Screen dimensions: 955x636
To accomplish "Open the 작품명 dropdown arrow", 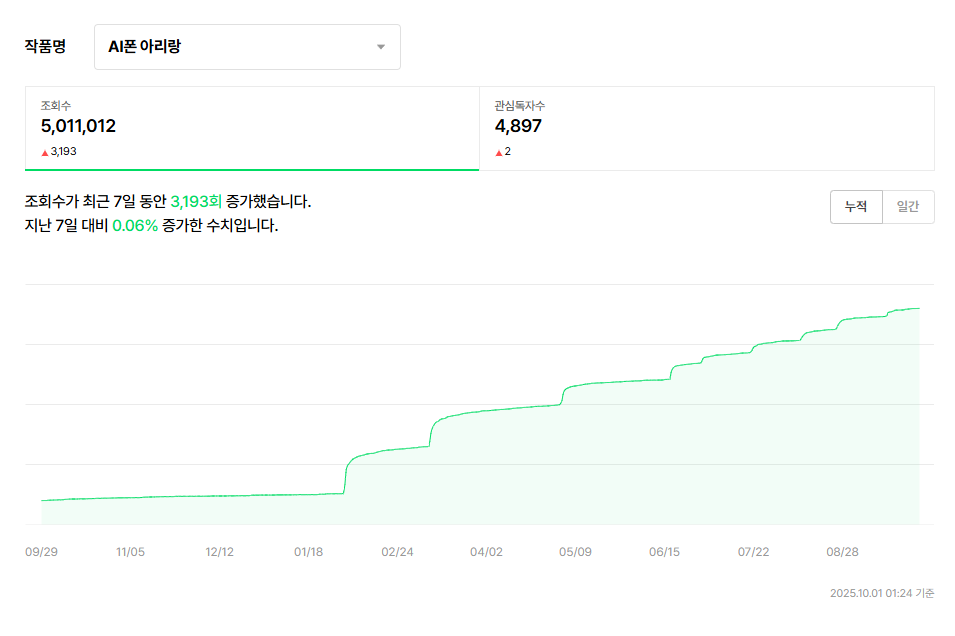I will coord(381,47).
